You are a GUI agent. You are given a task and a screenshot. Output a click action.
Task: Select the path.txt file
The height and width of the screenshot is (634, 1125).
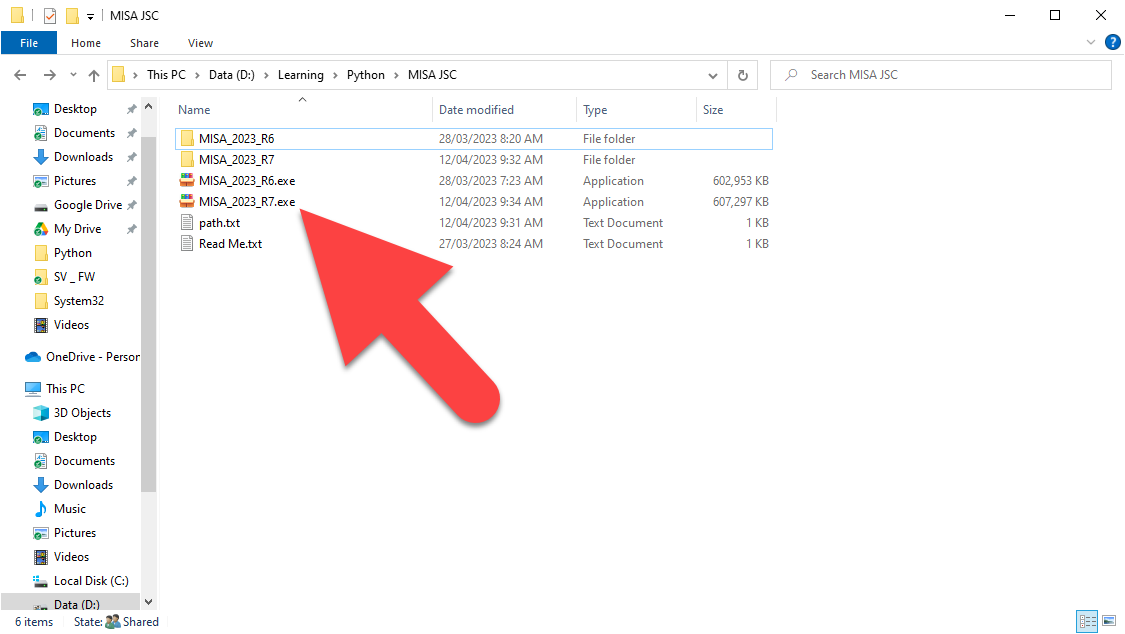click(x=220, y=222)
